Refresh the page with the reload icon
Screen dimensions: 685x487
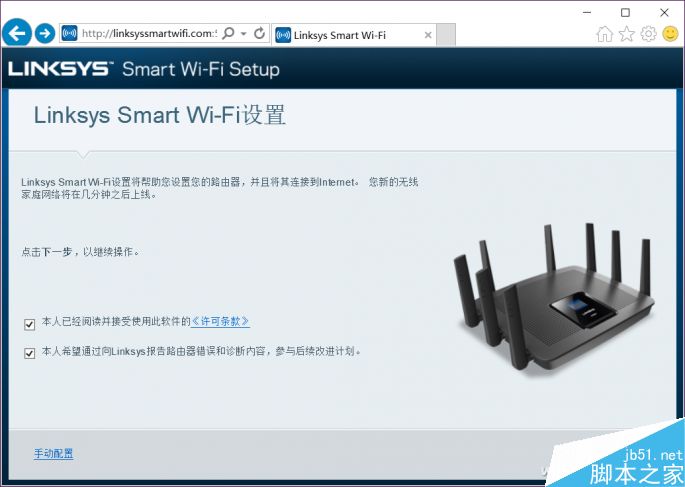pyautogui.click(x=259, y=33)
